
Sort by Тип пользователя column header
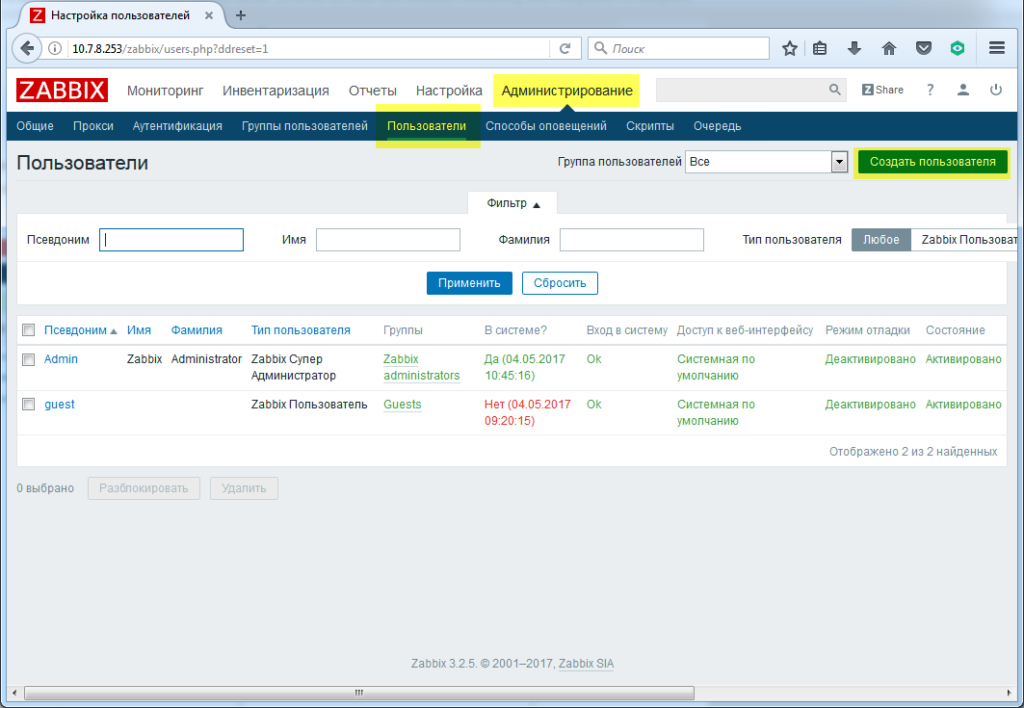click(x=300, y=330)
